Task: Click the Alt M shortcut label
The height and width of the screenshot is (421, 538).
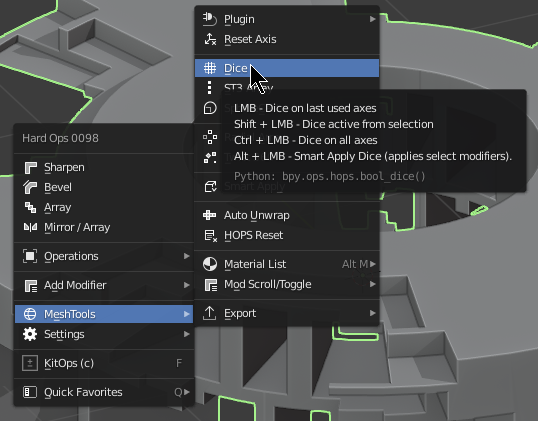Action: tap(355, 264)
